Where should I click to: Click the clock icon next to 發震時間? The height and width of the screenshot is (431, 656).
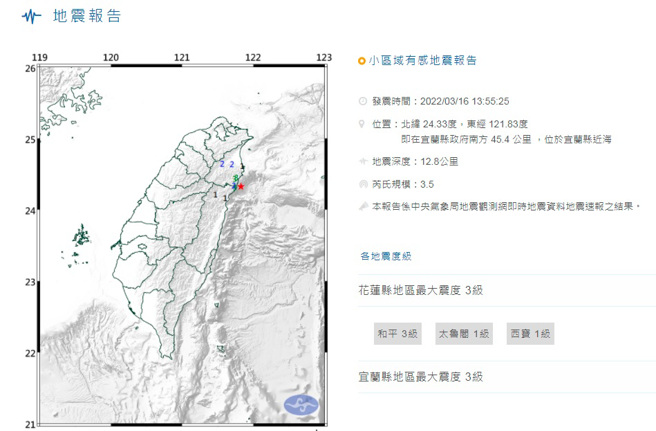tap(363, 101)
